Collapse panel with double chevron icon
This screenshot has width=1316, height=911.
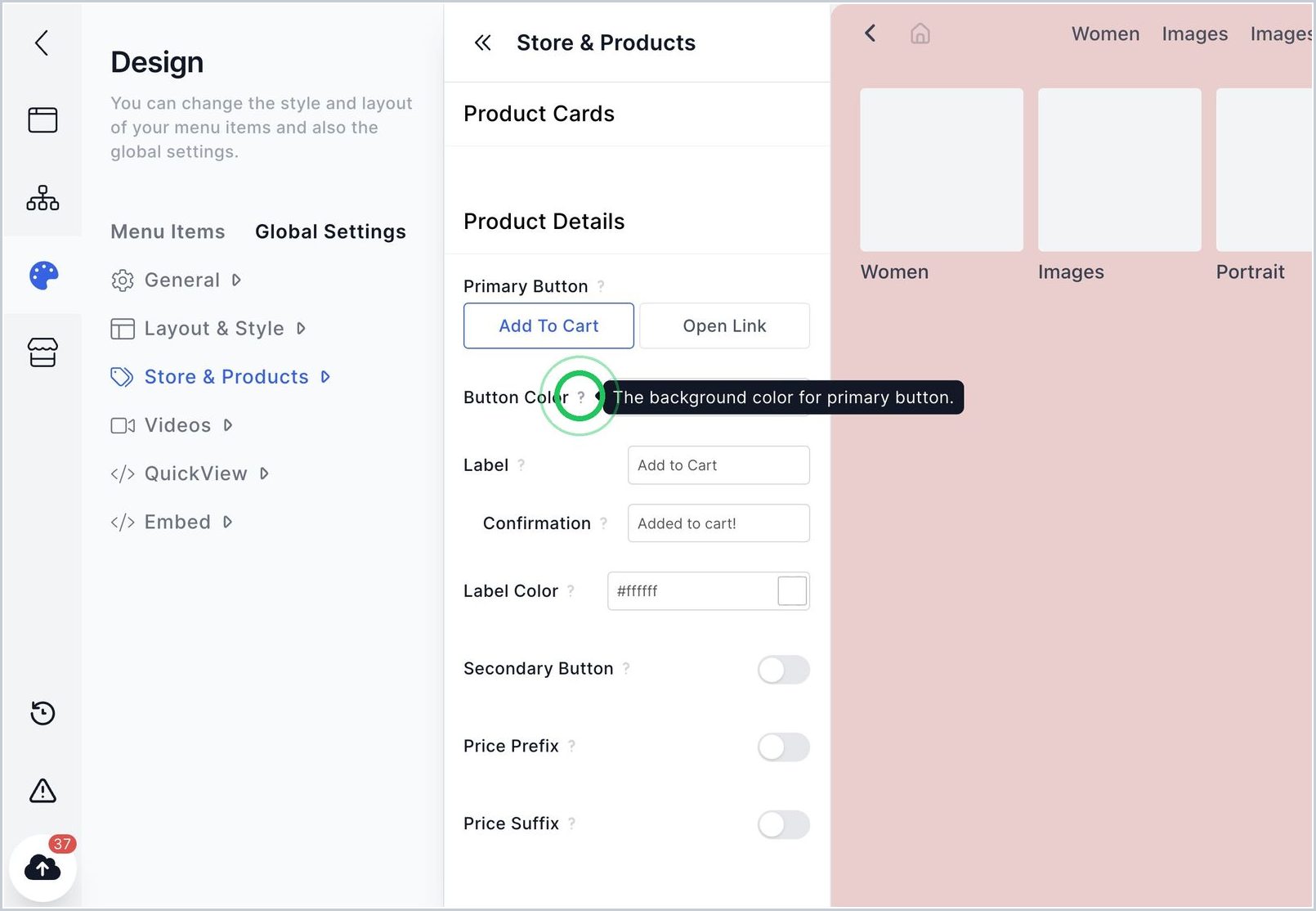483,43
